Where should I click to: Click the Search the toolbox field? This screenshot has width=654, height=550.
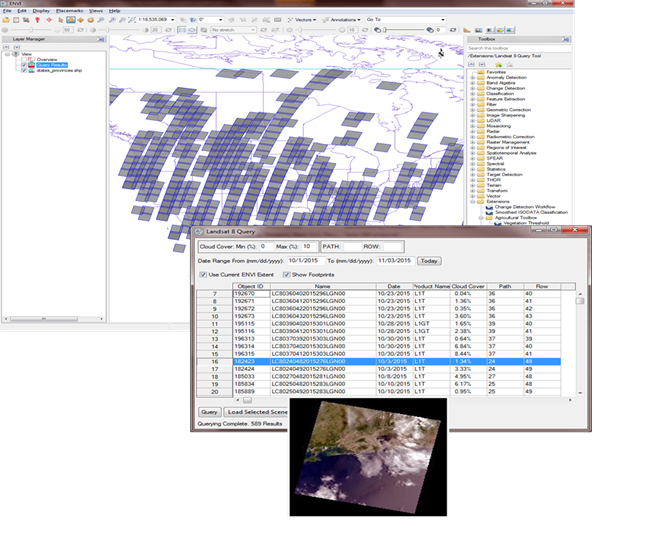pos(518,48)
